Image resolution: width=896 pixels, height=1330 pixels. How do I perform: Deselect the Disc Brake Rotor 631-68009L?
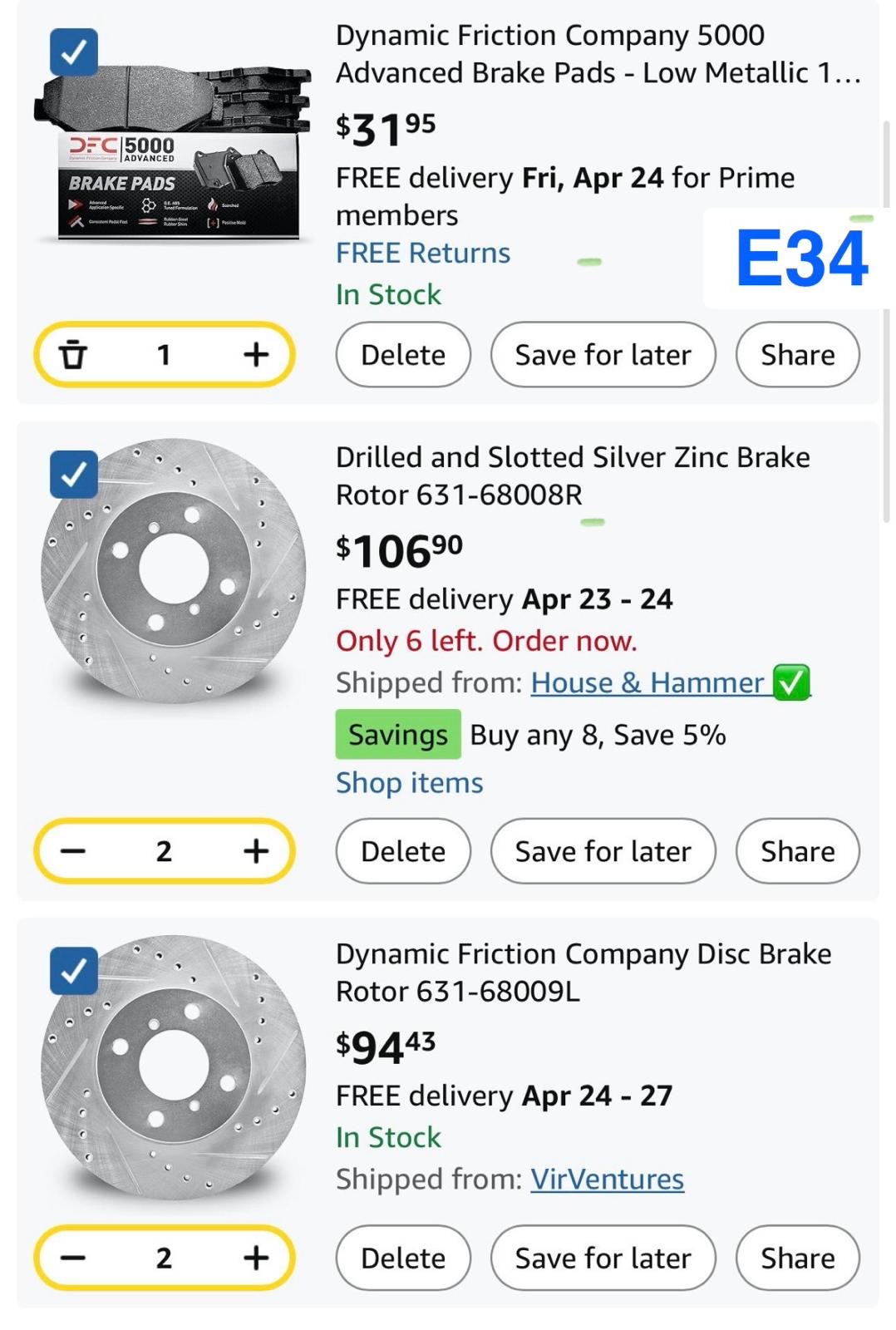pos(74,971)
